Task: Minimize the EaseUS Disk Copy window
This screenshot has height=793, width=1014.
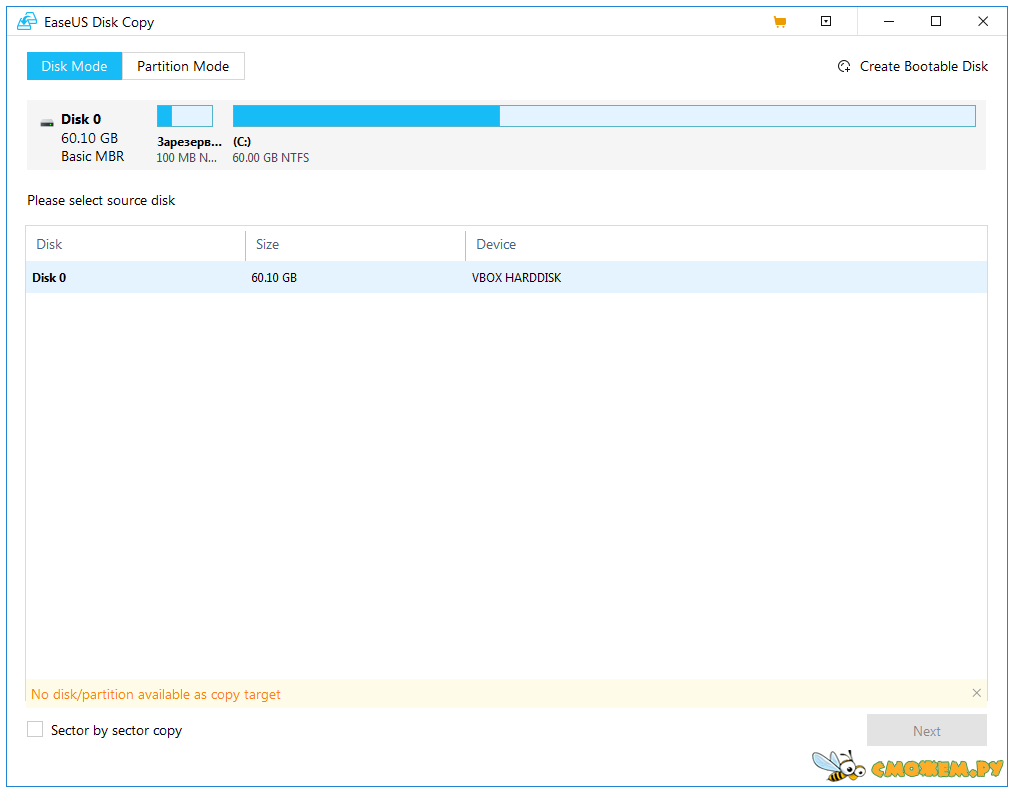Action: pos(889,21)
